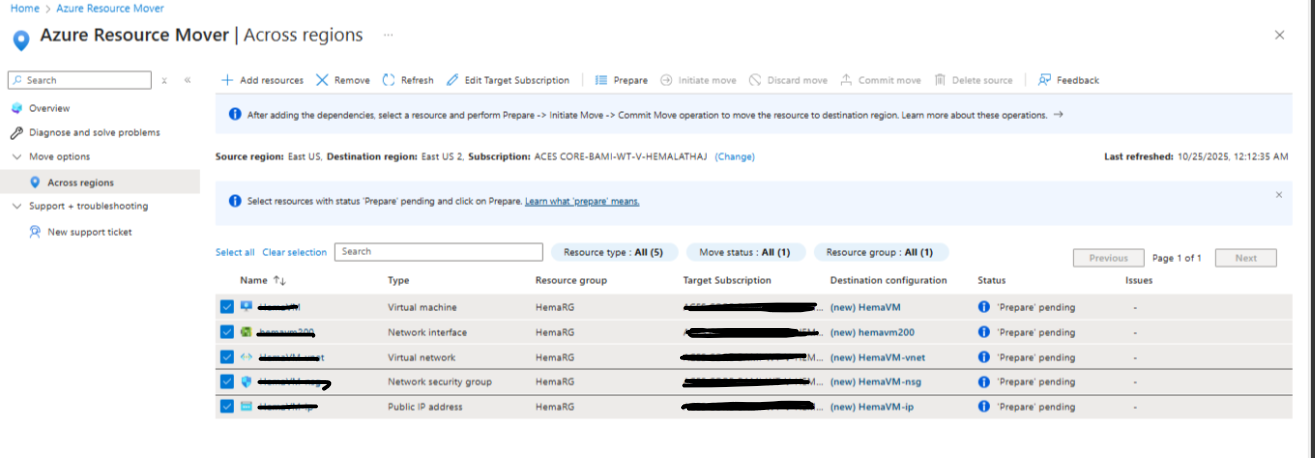The image size is (1315, 458).
Task: Click the Virtual machine row icon
Action: point(246,307)
